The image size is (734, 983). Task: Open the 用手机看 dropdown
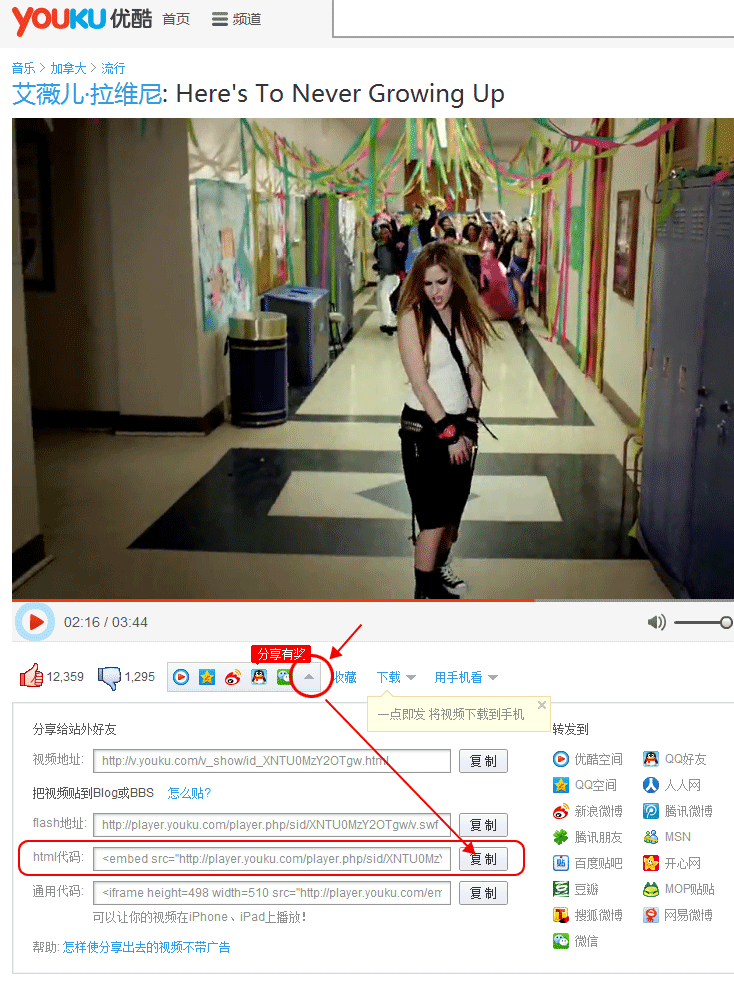click(x=466, y=677)
